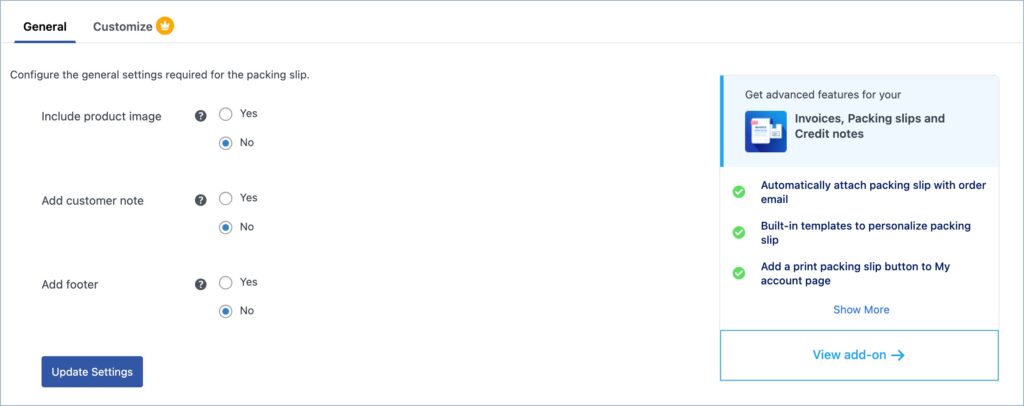Click help icon beside Add customer note

pyautogui.click(x=200, y=200)
